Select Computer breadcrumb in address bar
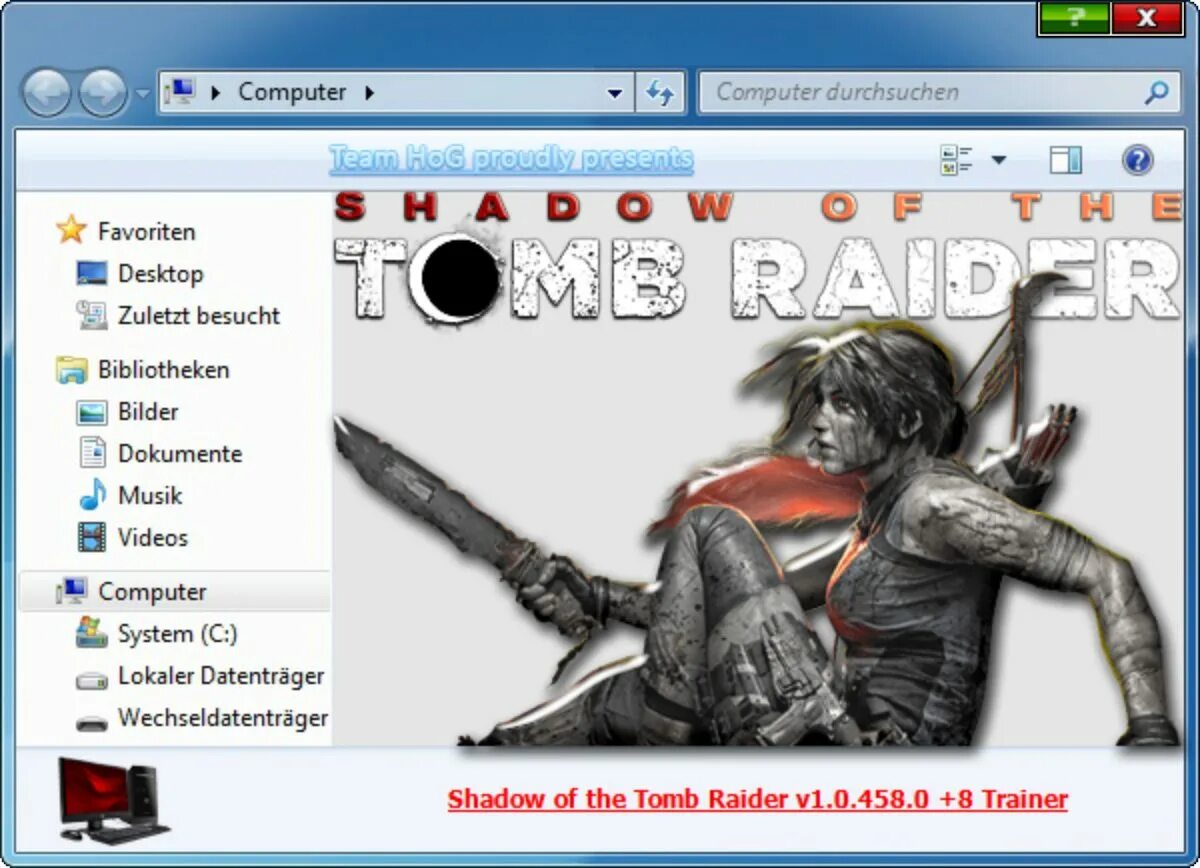 coord(292,92)
